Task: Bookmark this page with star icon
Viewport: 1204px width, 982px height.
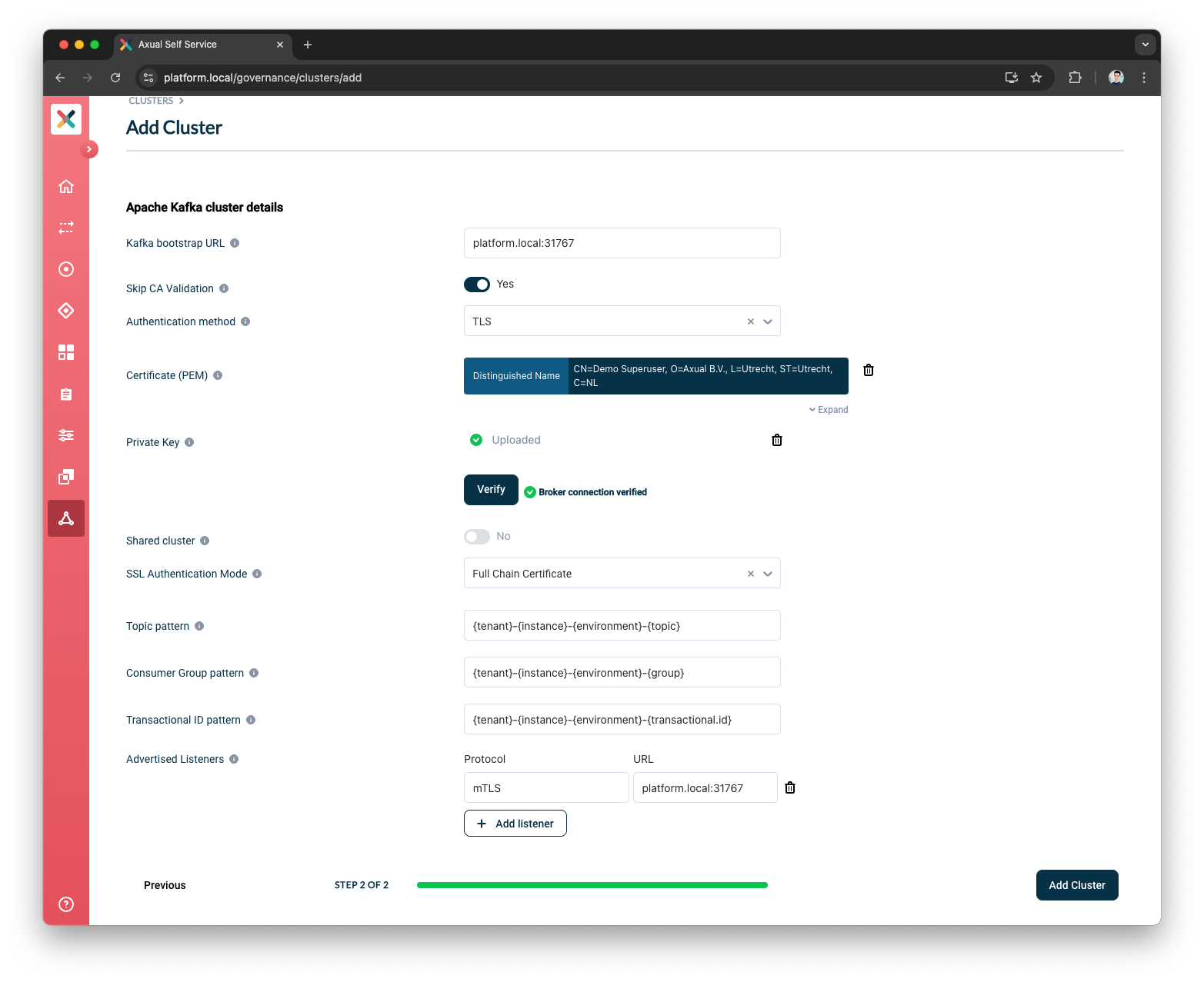Action: point(1036,78)
